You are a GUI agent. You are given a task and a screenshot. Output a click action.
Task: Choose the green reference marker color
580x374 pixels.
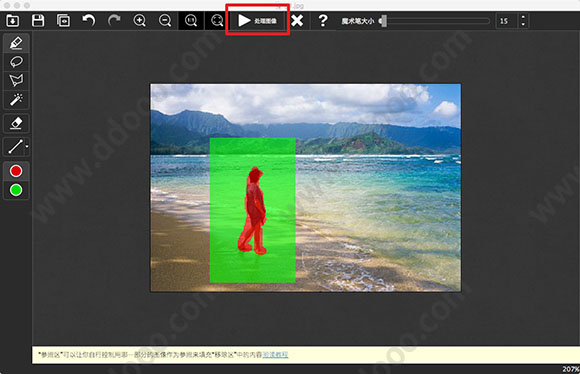pyautogui.click(x=16, y=190)
